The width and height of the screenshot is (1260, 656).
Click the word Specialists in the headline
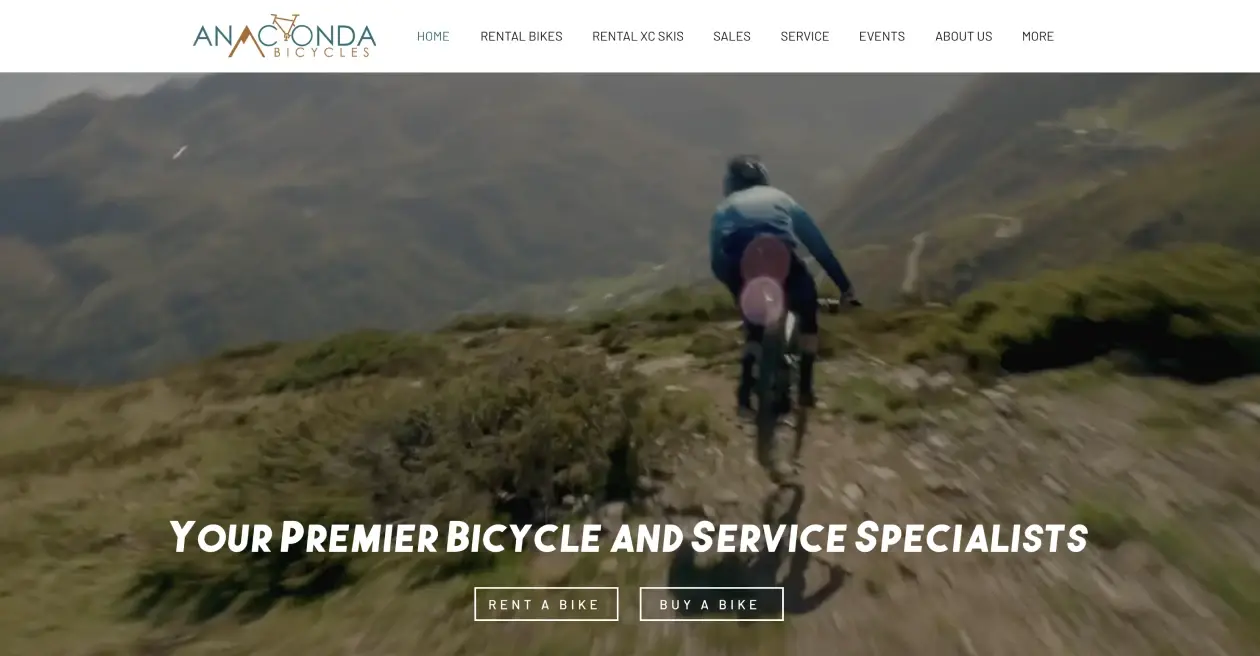point(971,537)
